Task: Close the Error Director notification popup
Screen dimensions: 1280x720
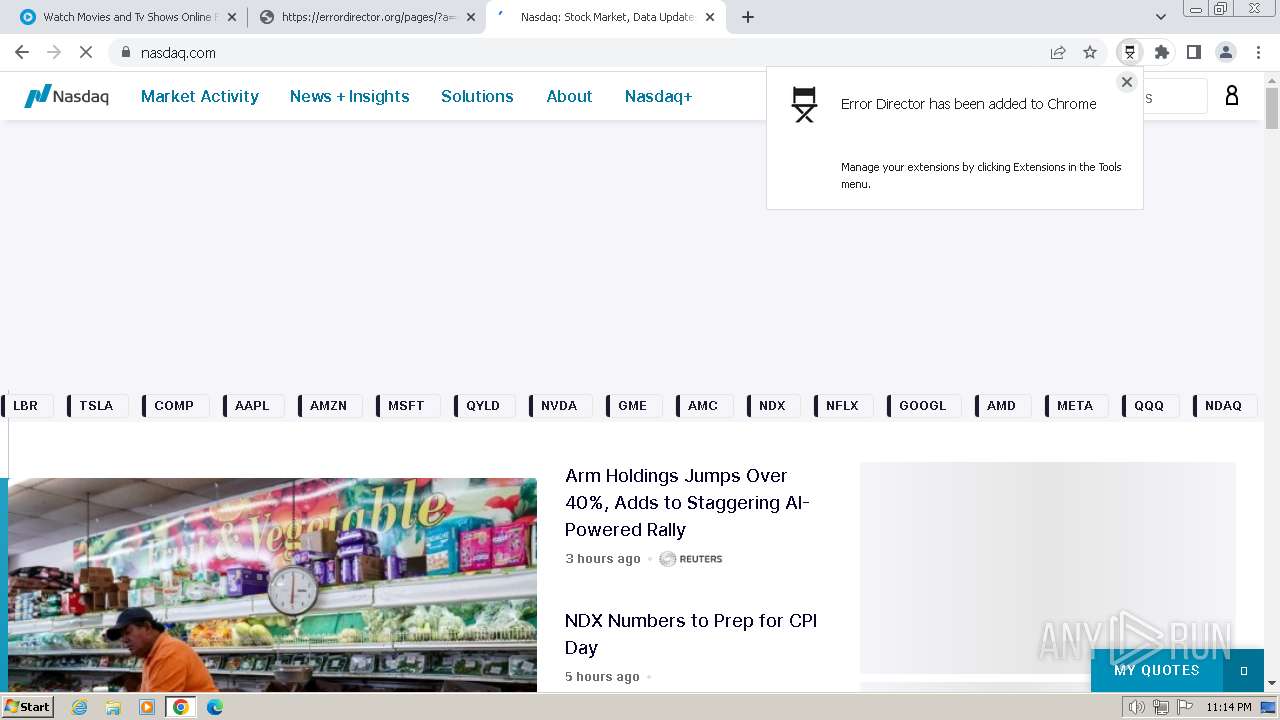Action: (x=1127, y=82)
